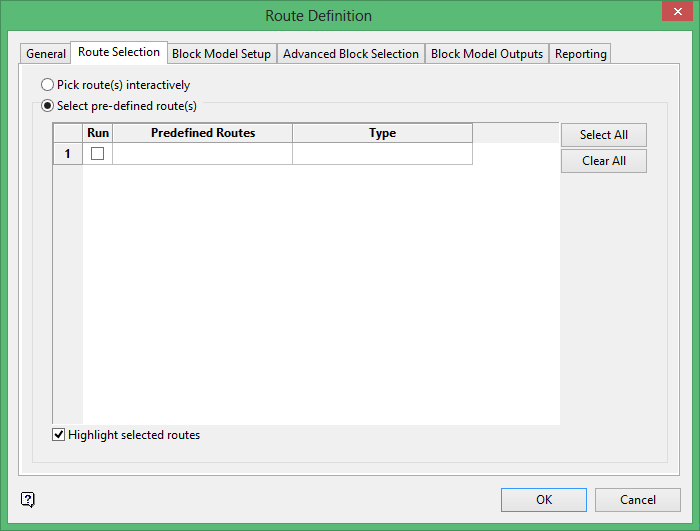Image resolution: width=700 pixels, height=531 pixels.
Task: Select row 1 via its row header
Action: point(68,153)
